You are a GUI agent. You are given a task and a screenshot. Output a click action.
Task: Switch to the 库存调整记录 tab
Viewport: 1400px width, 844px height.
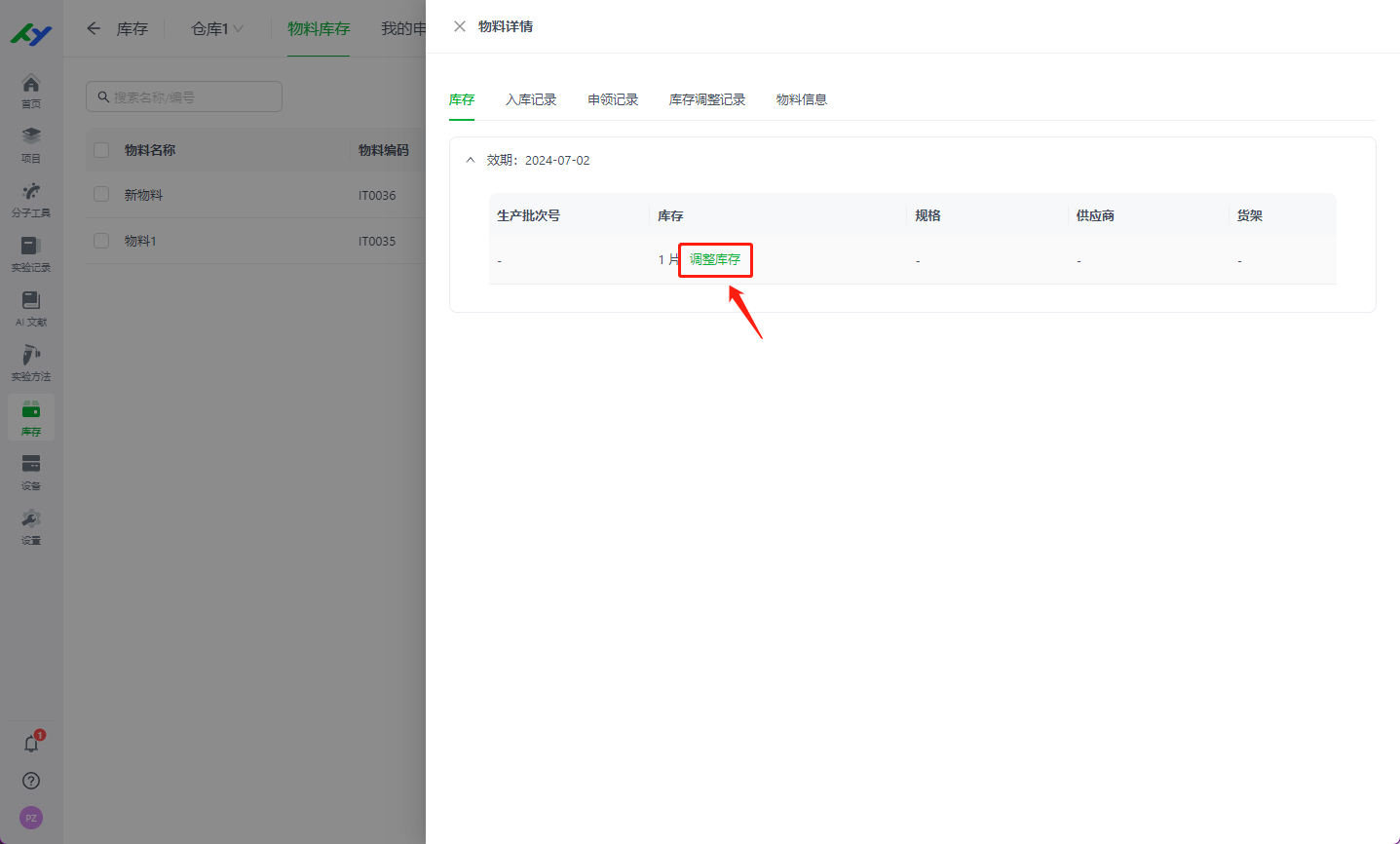(x=706, y=98)
